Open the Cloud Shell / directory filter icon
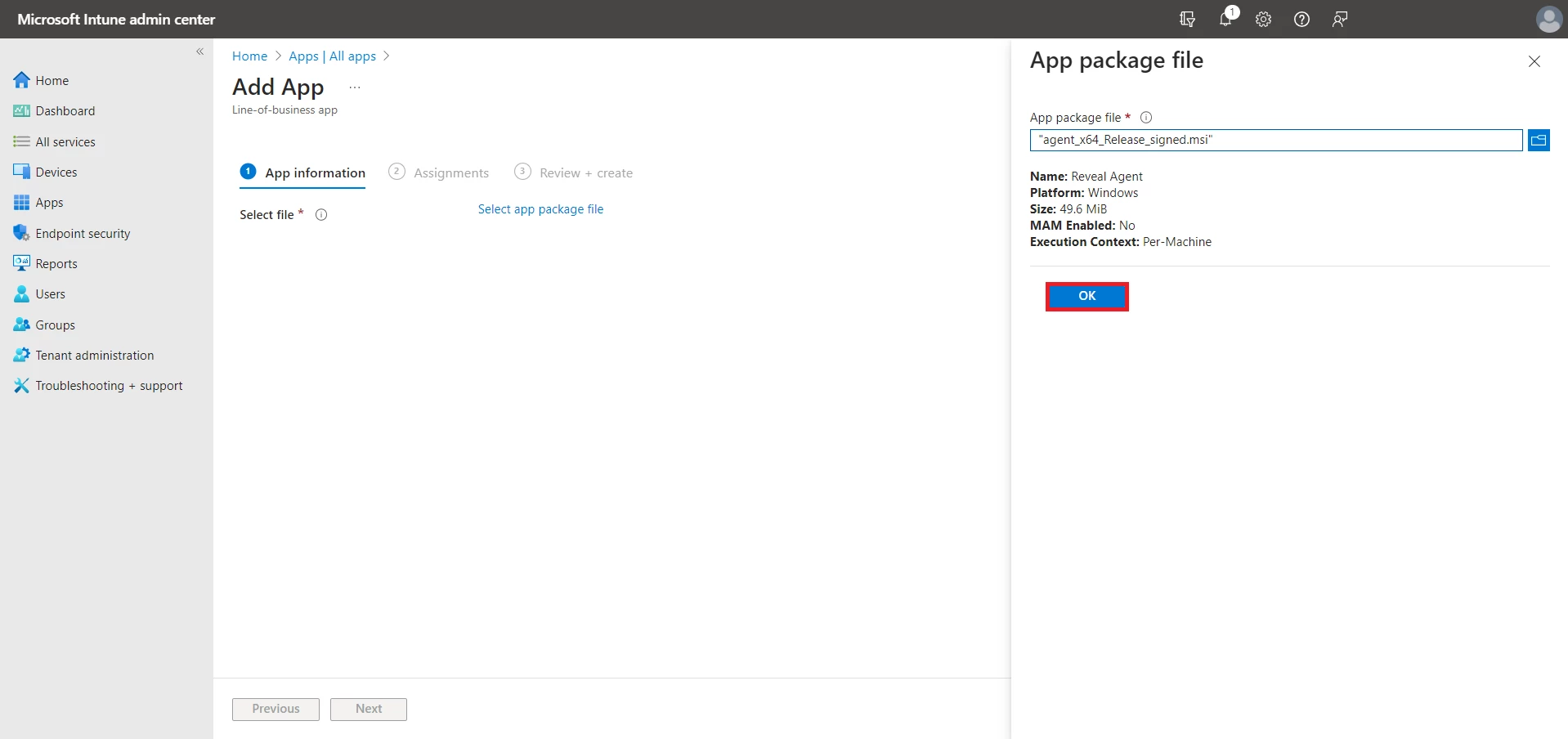This screenshot has height=739, width=1568. pos(1187,19)
